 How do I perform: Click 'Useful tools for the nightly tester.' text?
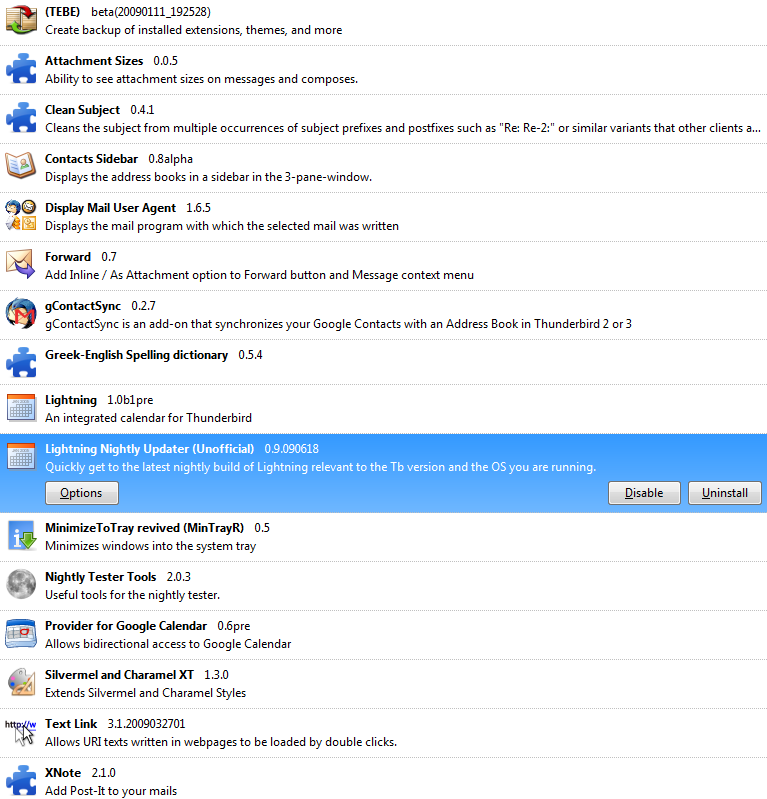point(133,595)
